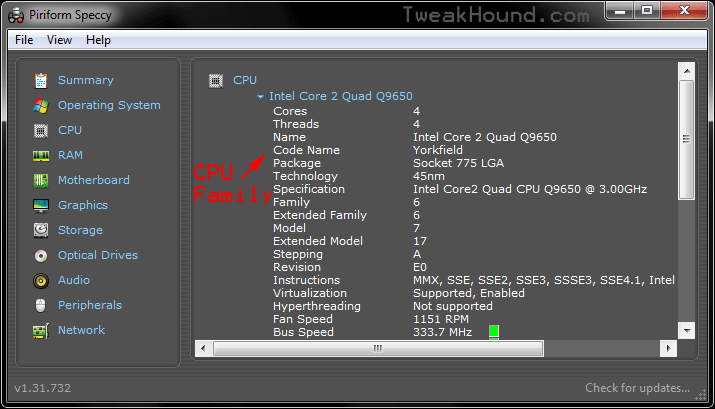Click the Operating System Windows flag icon
The width and height of the screenshot is (715, 409).
(41, 106)
